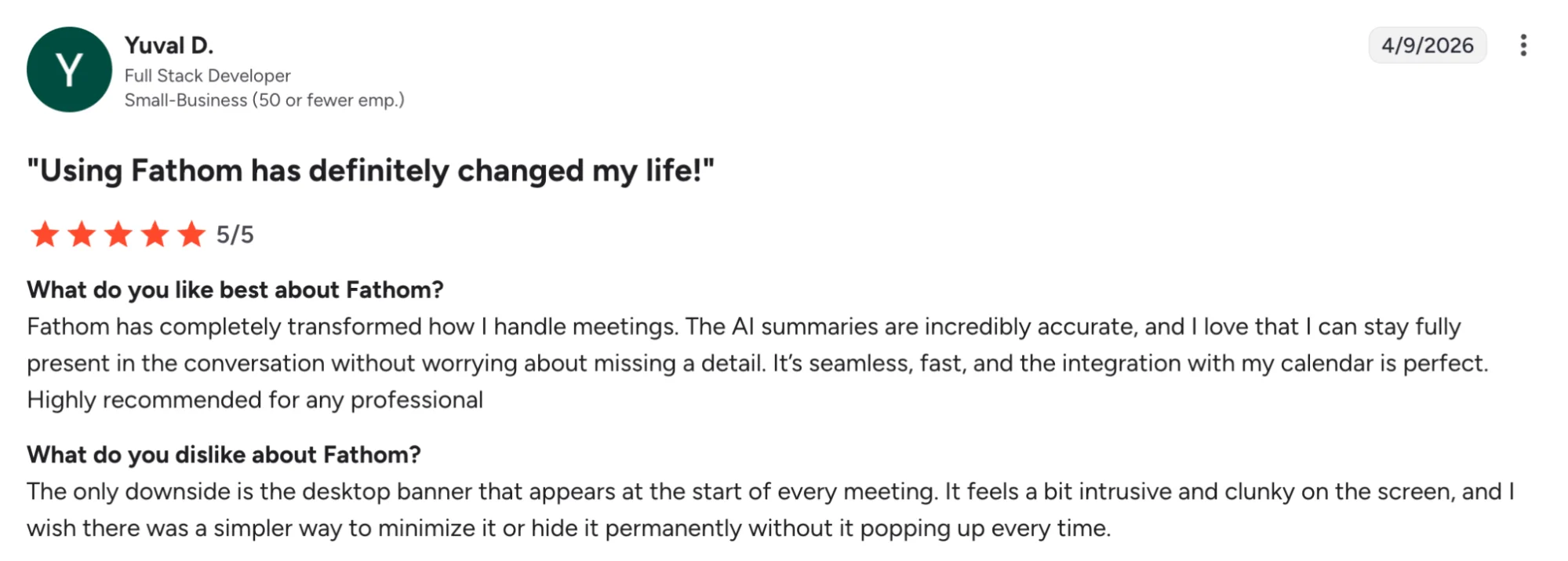Open reviewer Yuval D.'s profile name
This screenshot has height=561, width=1568.
169,46
